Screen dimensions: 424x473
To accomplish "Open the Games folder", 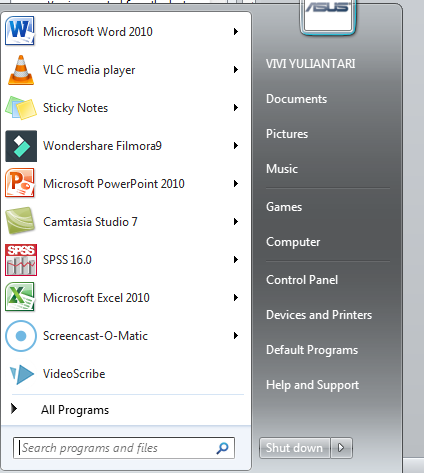I will [284, 207].
